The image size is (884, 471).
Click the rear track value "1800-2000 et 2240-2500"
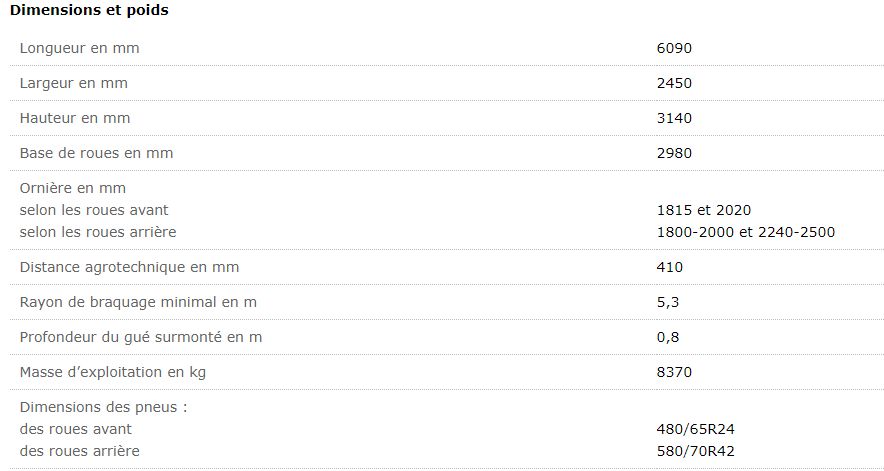coord(745,232)
